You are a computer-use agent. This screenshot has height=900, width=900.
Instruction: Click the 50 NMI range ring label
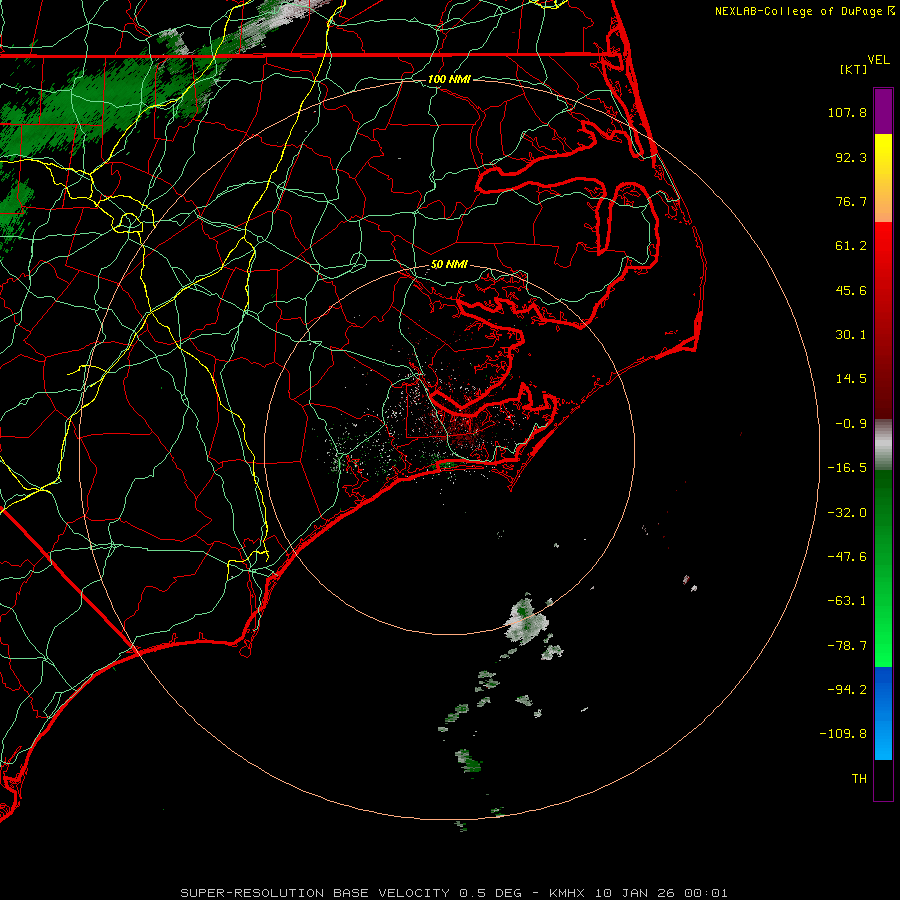click(x=449, y=264)
